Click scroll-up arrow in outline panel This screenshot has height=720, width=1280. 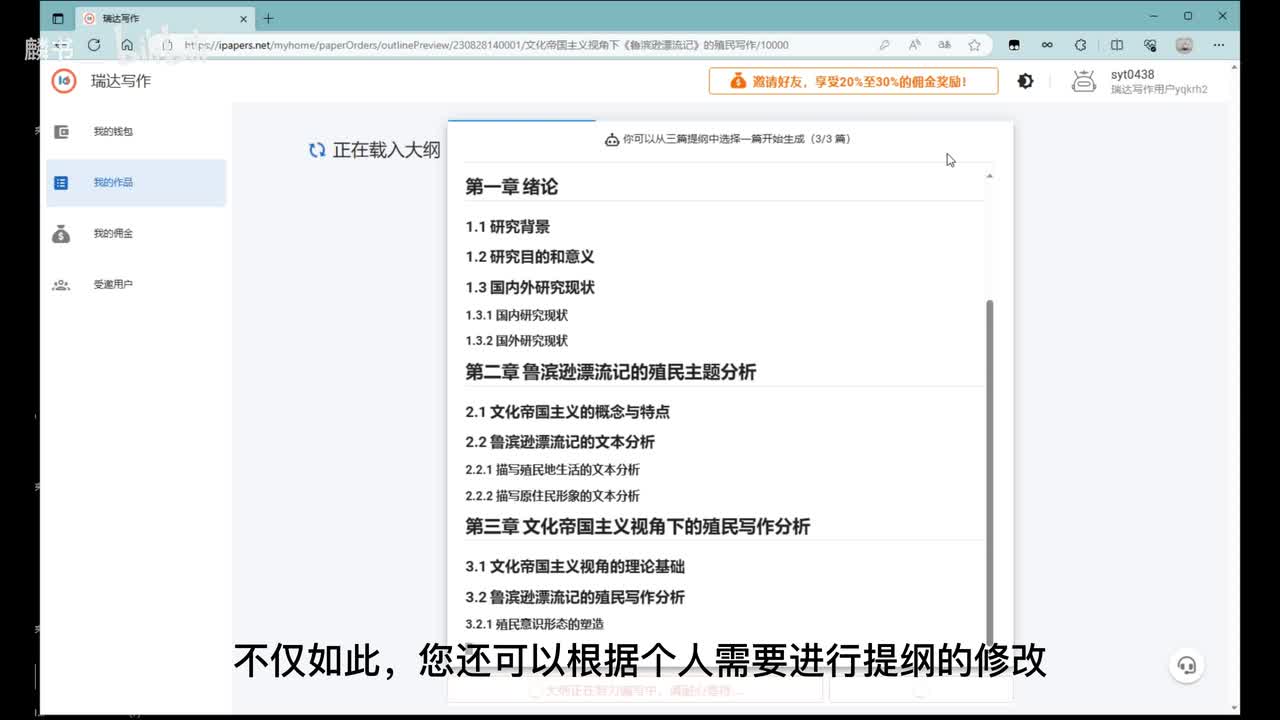pyautogui.click(x=990, y=176)
